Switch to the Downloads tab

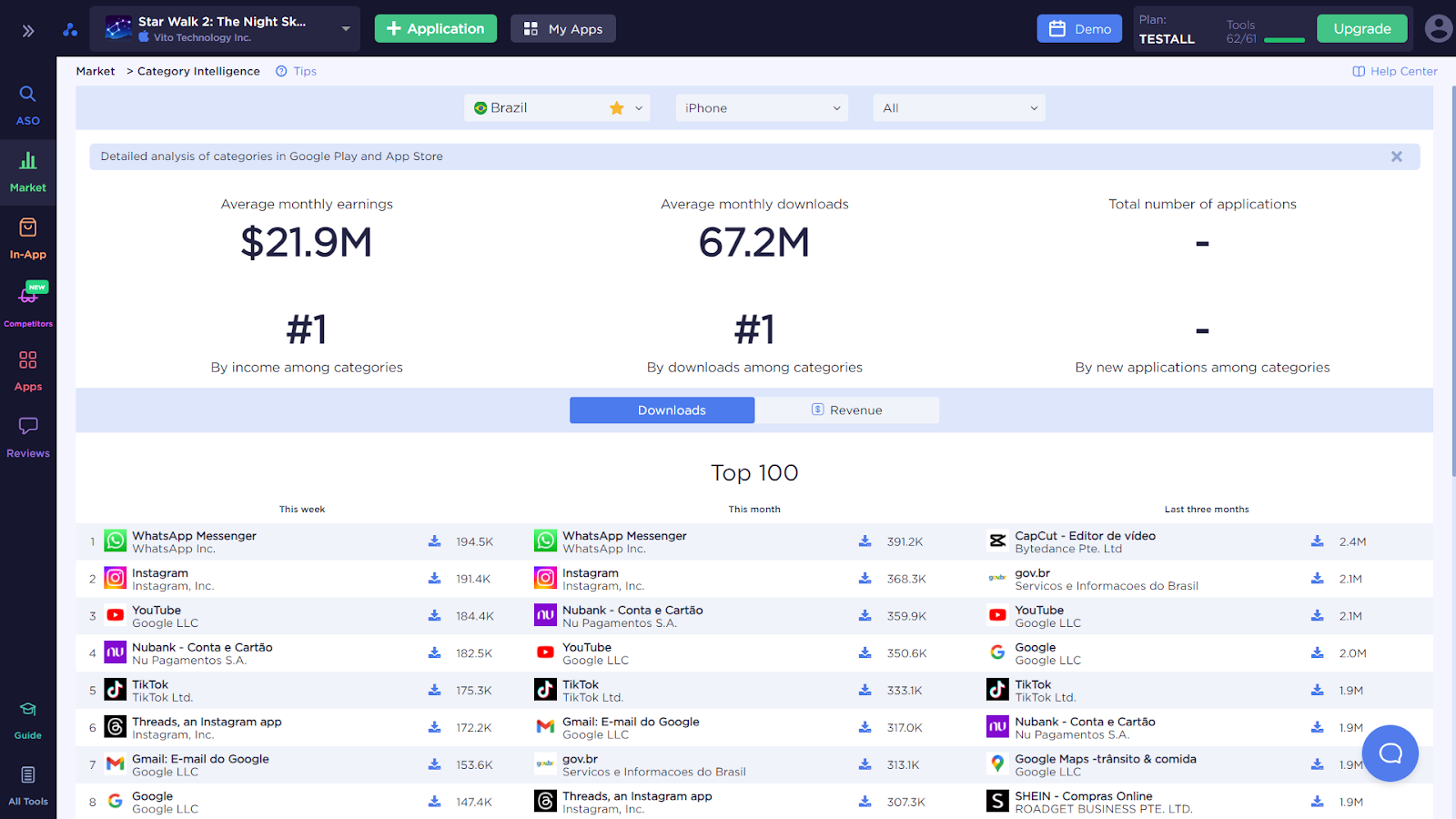pyautogui.click(x=662, y=410)
